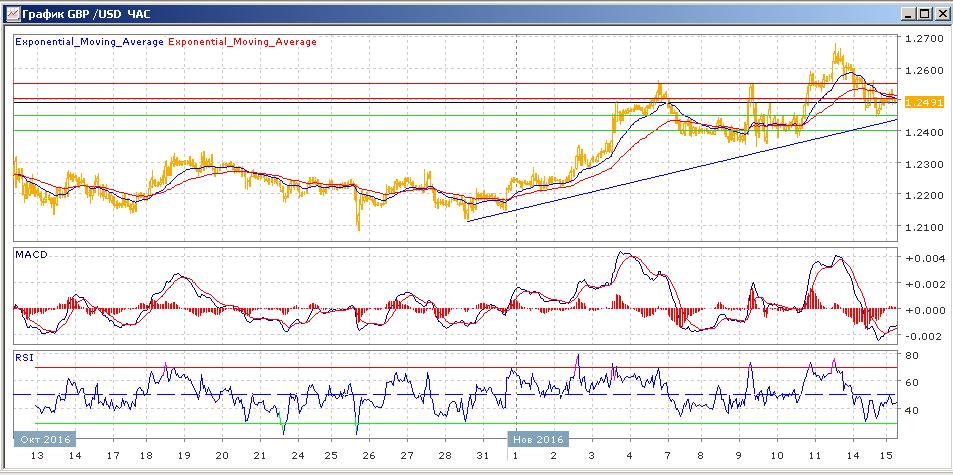Click date 19 on the time axis
The width and height of the screenshot is (953, 475).
click(x=184, y=455)
